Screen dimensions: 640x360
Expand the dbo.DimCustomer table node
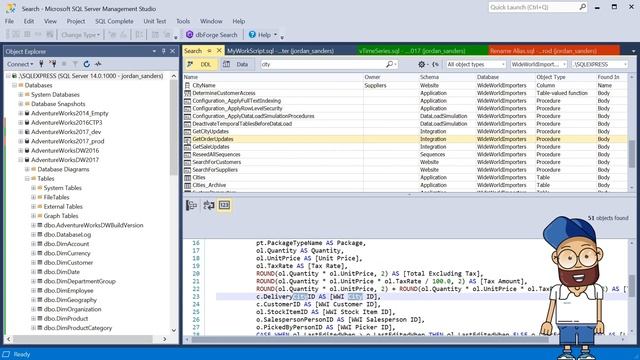pyautogui.click(x=33, y=263)
